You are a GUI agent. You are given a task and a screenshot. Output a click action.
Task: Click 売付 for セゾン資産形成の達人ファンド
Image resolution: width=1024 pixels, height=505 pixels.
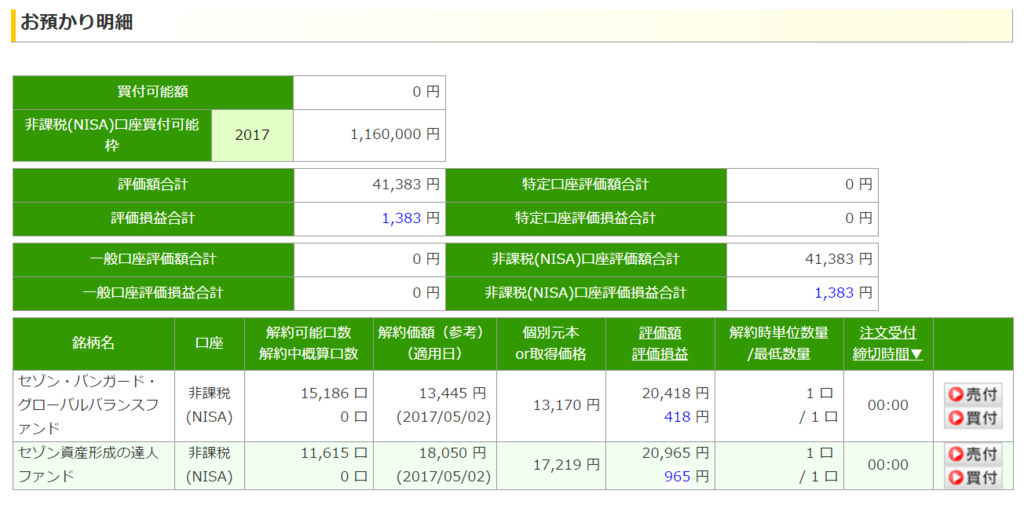[972, 453]
